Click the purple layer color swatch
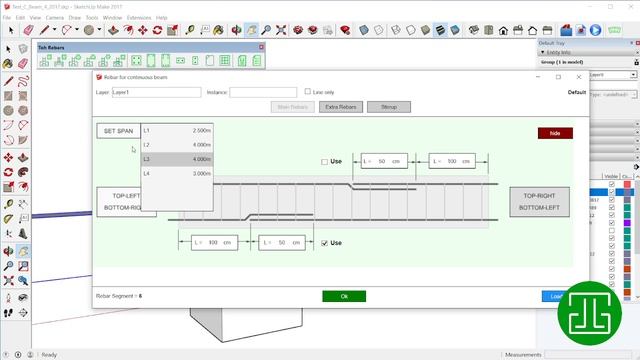 pyautogui.click(x=627, y=223)
